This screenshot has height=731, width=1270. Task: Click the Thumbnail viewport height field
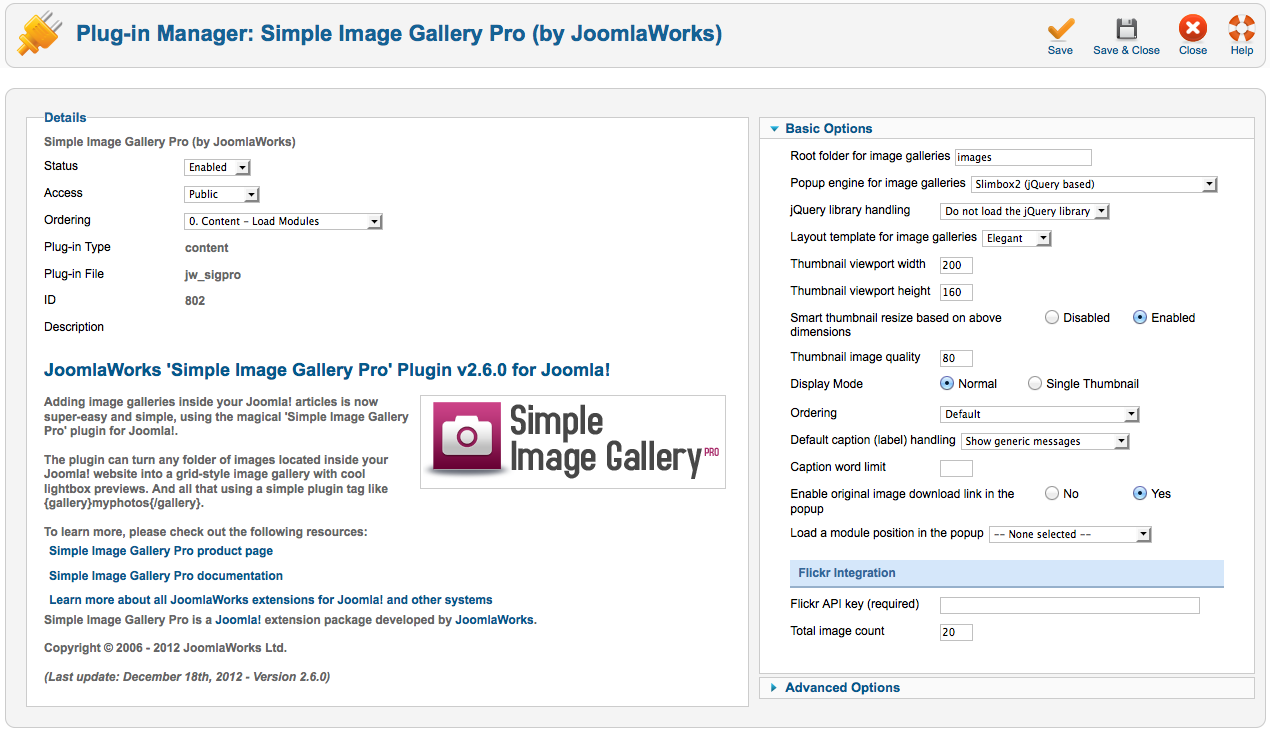956,292
